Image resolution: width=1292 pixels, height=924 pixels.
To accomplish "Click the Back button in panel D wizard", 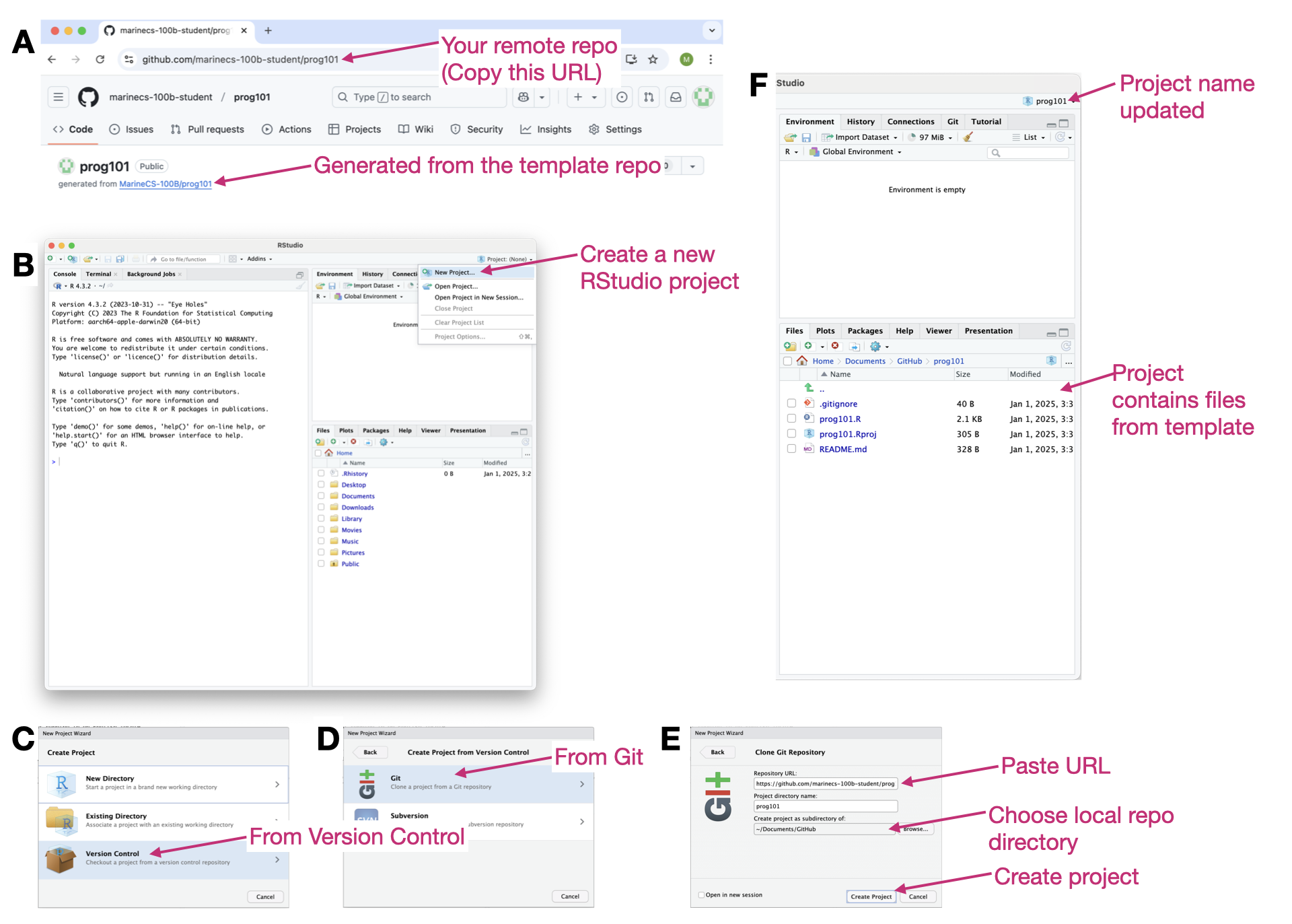I will pos(370,752).
